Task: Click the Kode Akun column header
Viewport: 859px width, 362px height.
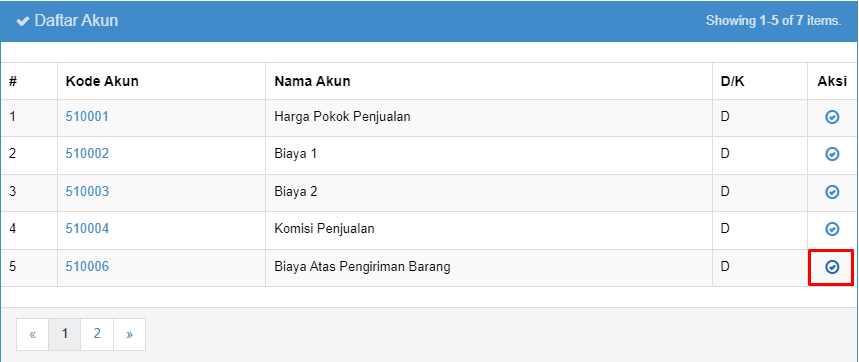Action: click(102, 82)
